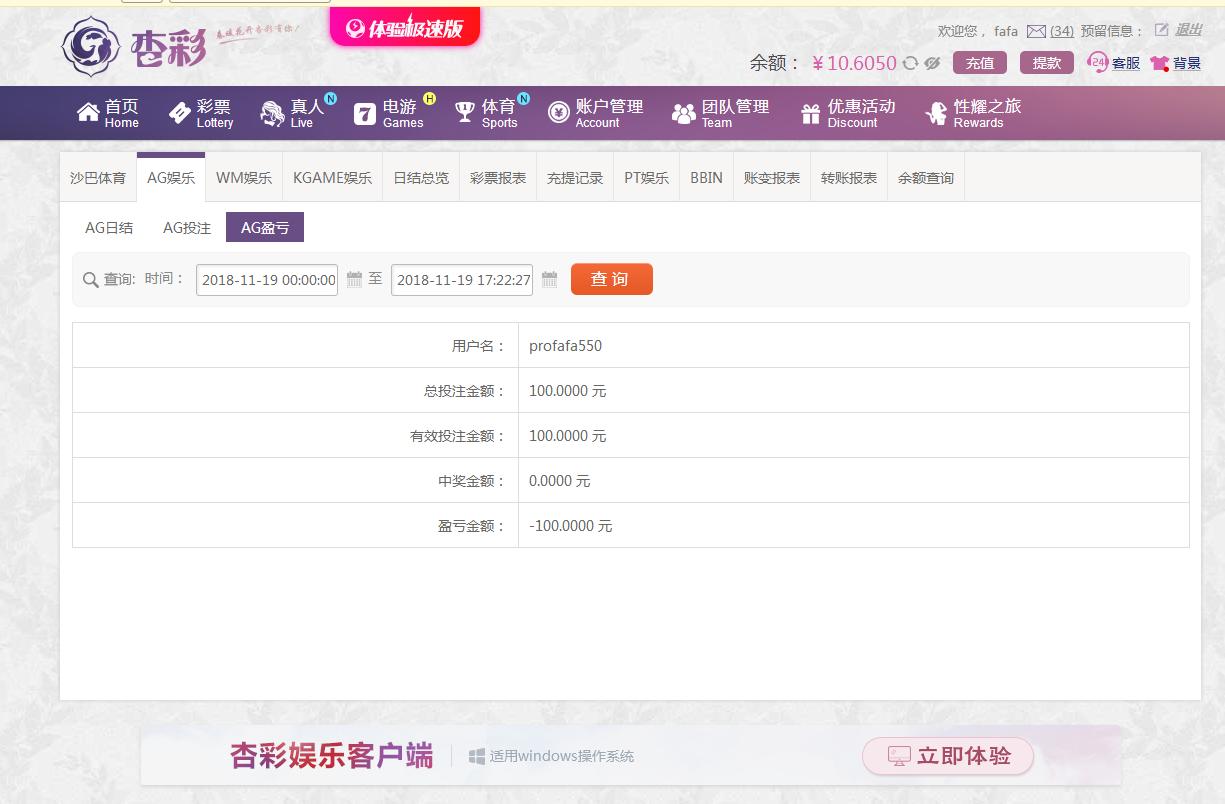Select the AG日结 sub-tab
Viewport: 1225px width, 804px height.
[x=109, y=228]
